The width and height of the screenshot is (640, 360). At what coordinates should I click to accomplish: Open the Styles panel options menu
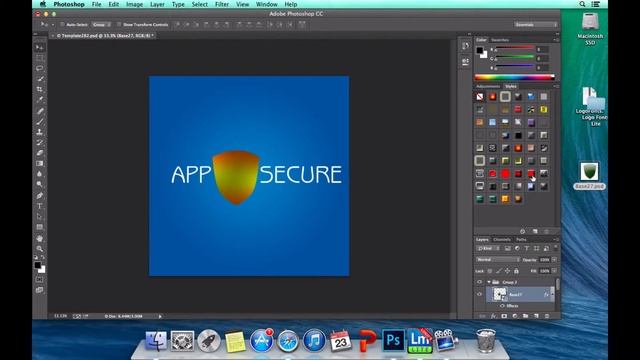click(556, 87)
